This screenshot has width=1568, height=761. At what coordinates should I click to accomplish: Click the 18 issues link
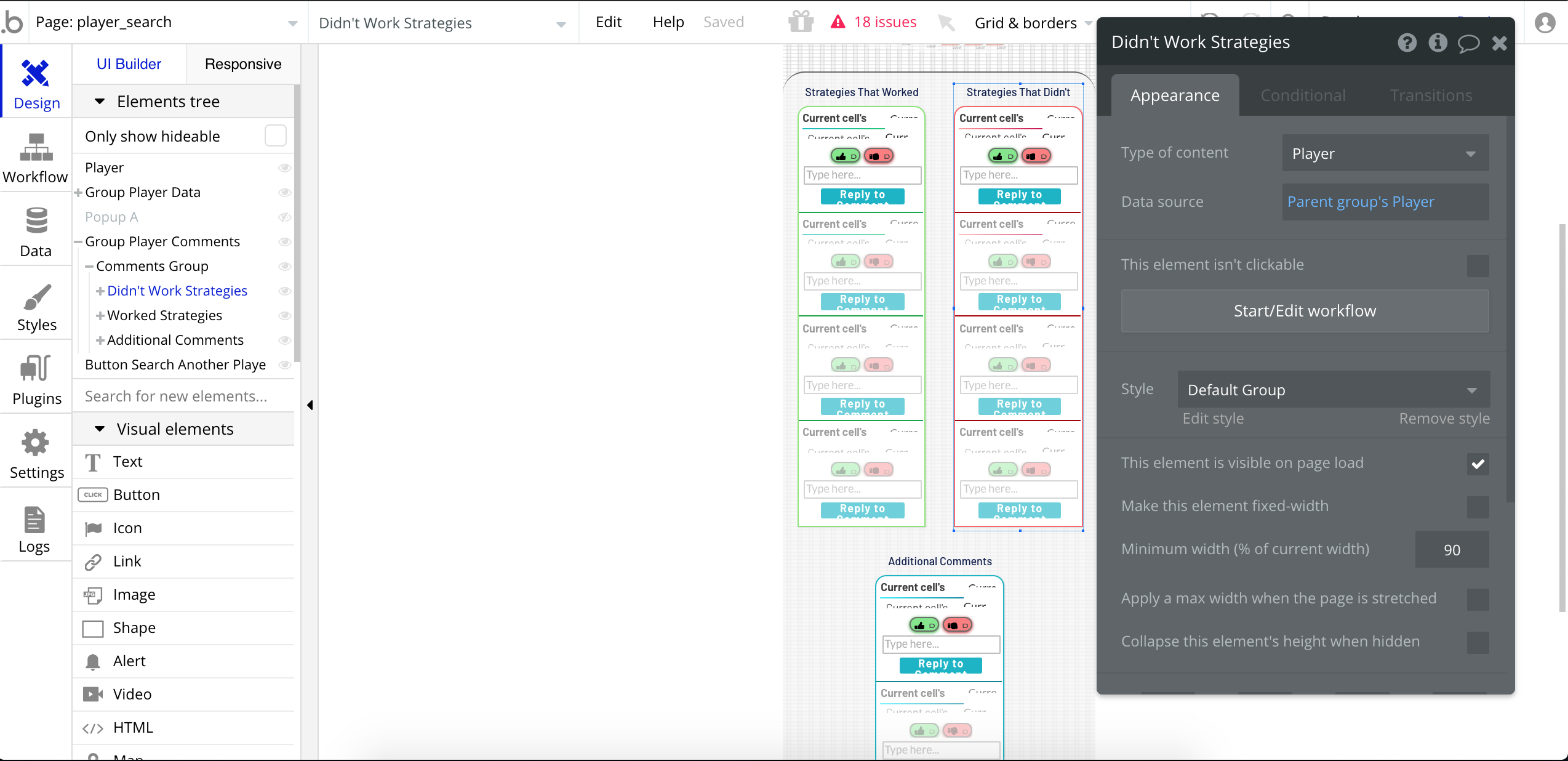pos(884,22)
